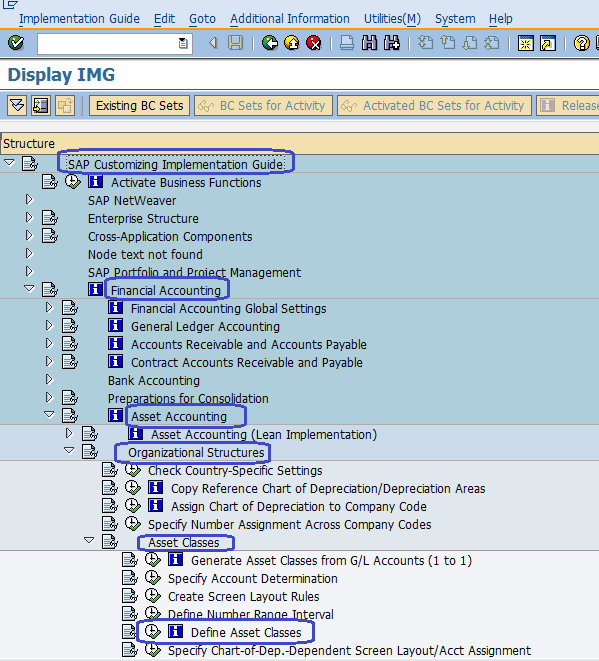This screenshot has width=599, height=661.
Task: Select Specify Account Determination tree item
Action: 252,579
